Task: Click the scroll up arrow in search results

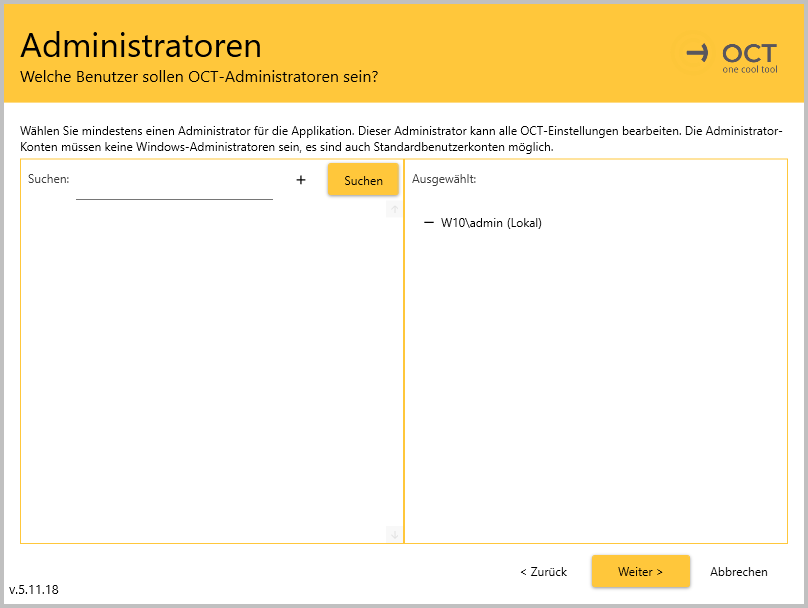Action: [394, 210]
